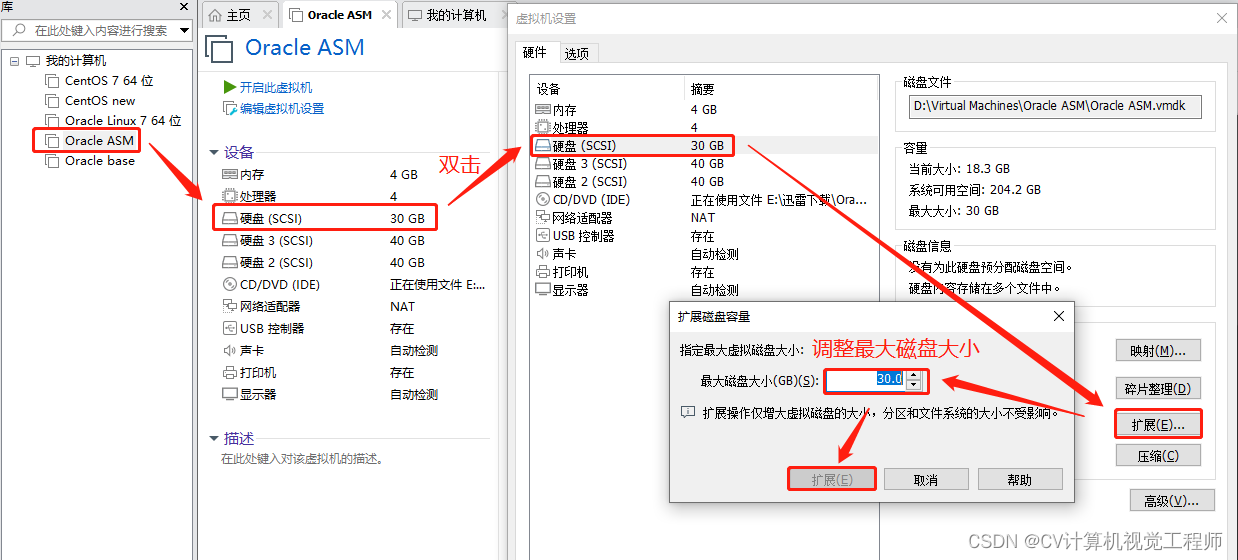
Task: Click the 声卡 icon in settings dialog list
Action: pyautogui.click(x=543, y=254)
